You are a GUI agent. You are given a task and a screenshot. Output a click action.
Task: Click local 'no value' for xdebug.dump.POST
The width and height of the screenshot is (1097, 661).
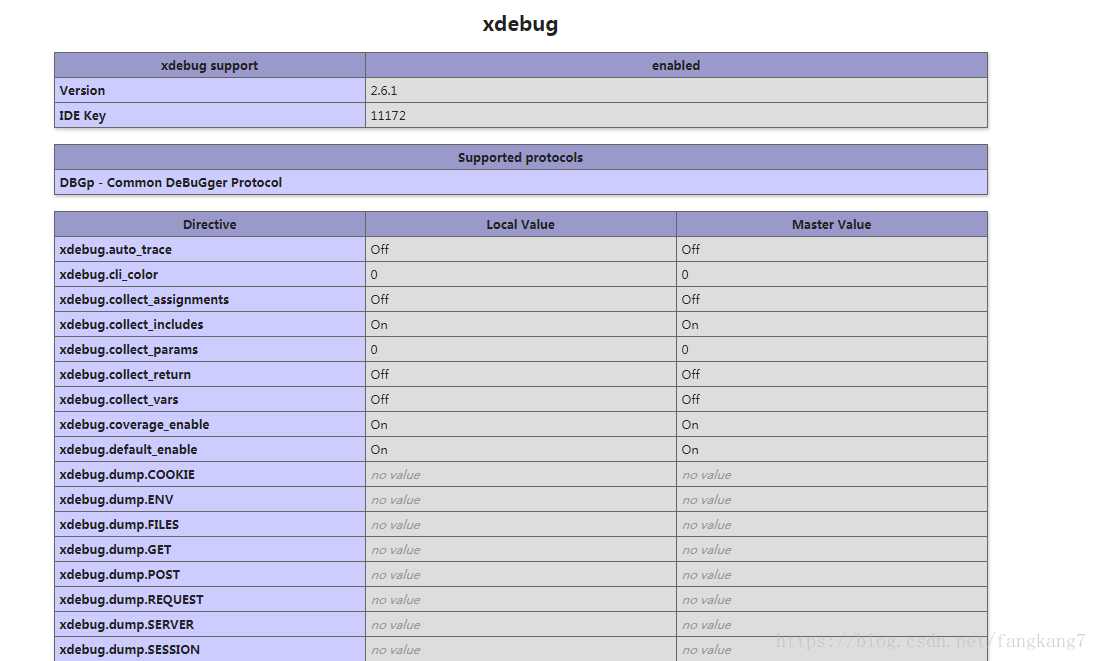tap(521, 574)
